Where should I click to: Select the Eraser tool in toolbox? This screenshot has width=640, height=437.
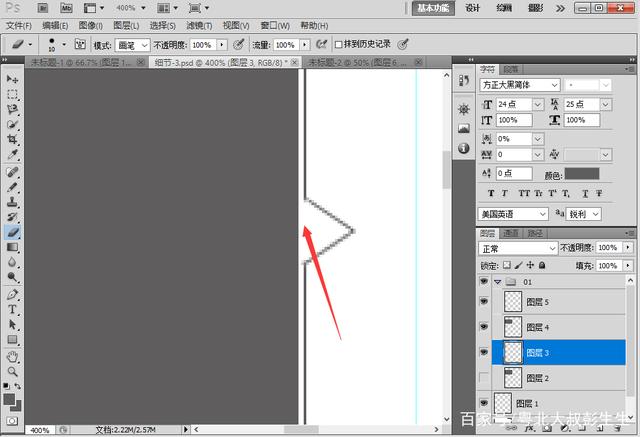12,232
